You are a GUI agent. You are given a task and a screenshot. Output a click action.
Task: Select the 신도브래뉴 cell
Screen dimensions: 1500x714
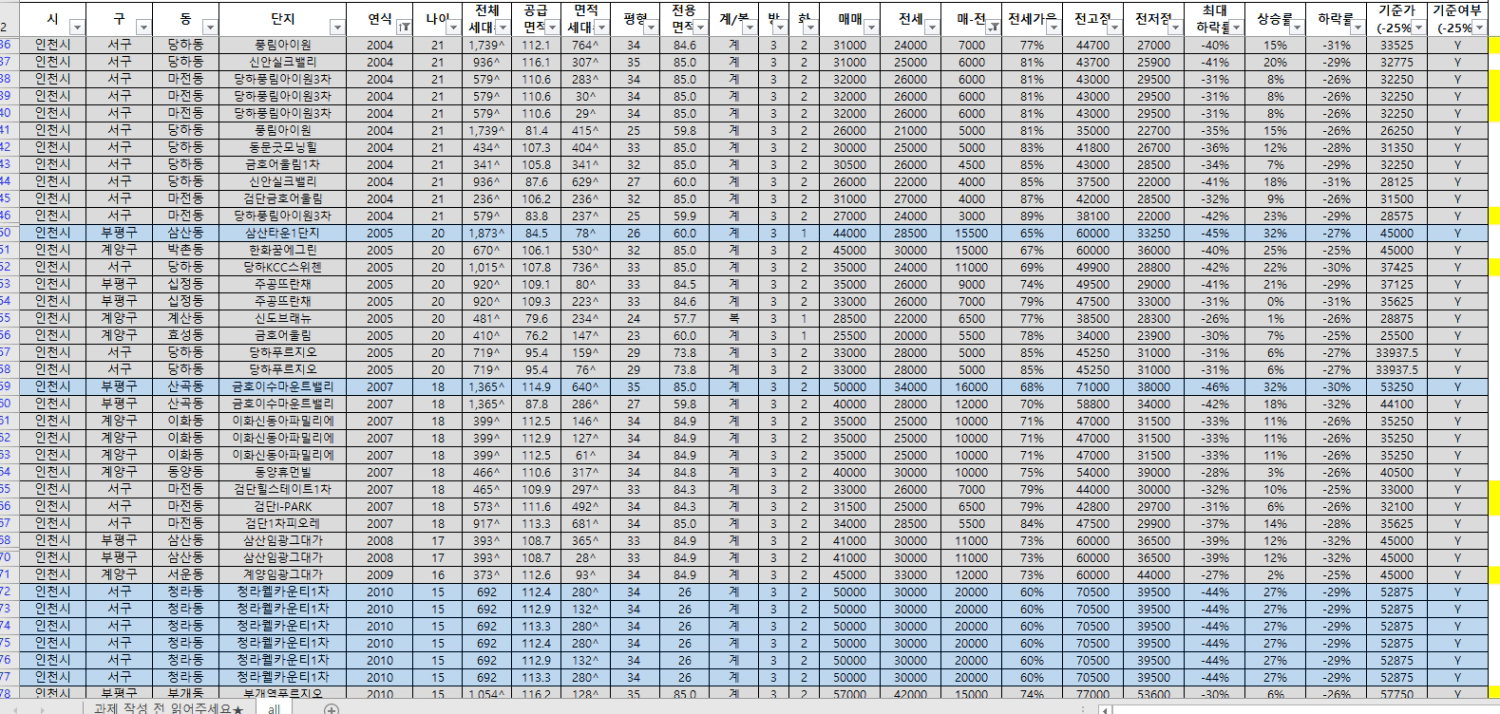(283, 318)
